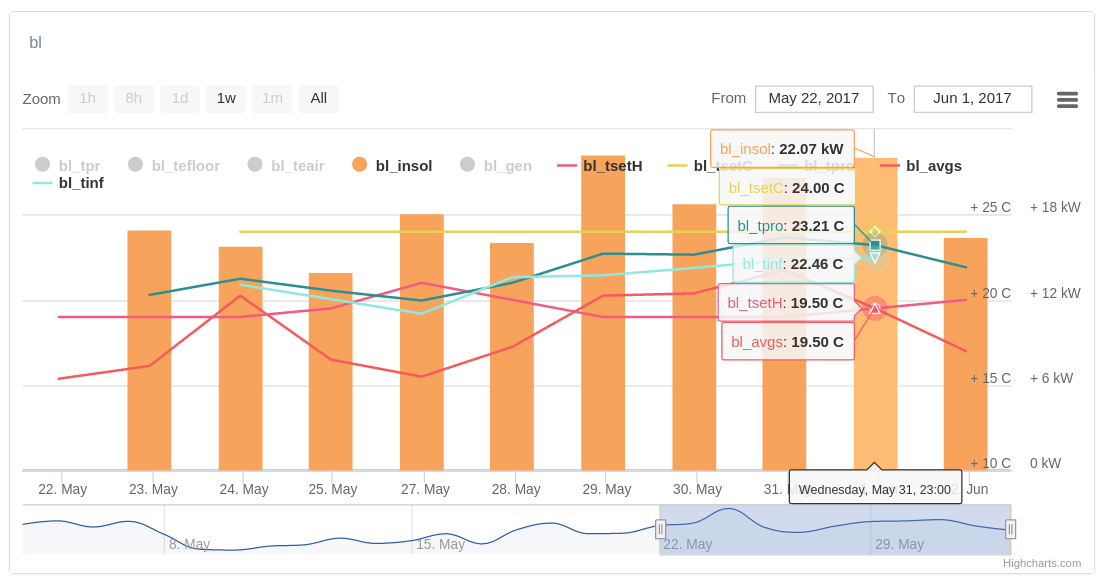This screenshot has height=583, width=1109.
Task: Click the From date field
Action: coord(813,98)
